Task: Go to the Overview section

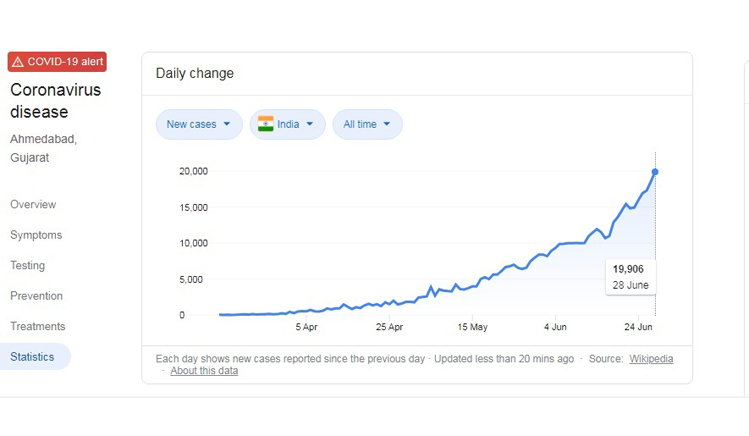Action: point(33,204)
